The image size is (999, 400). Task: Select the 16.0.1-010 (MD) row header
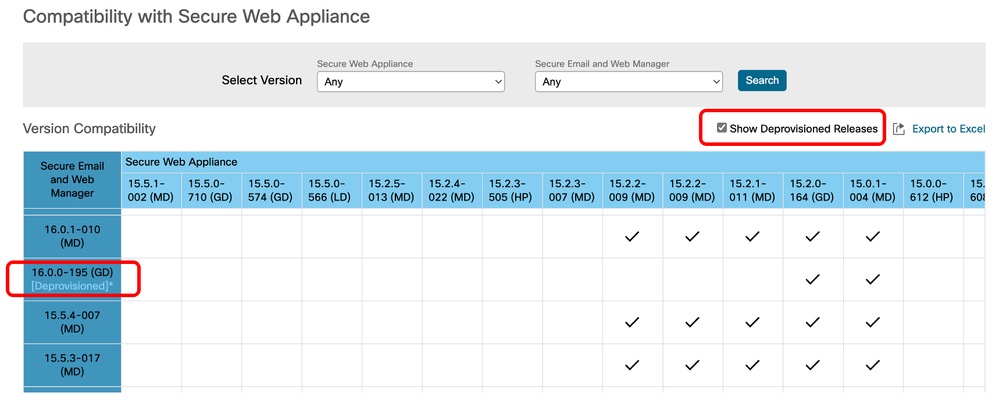point(70,237)
